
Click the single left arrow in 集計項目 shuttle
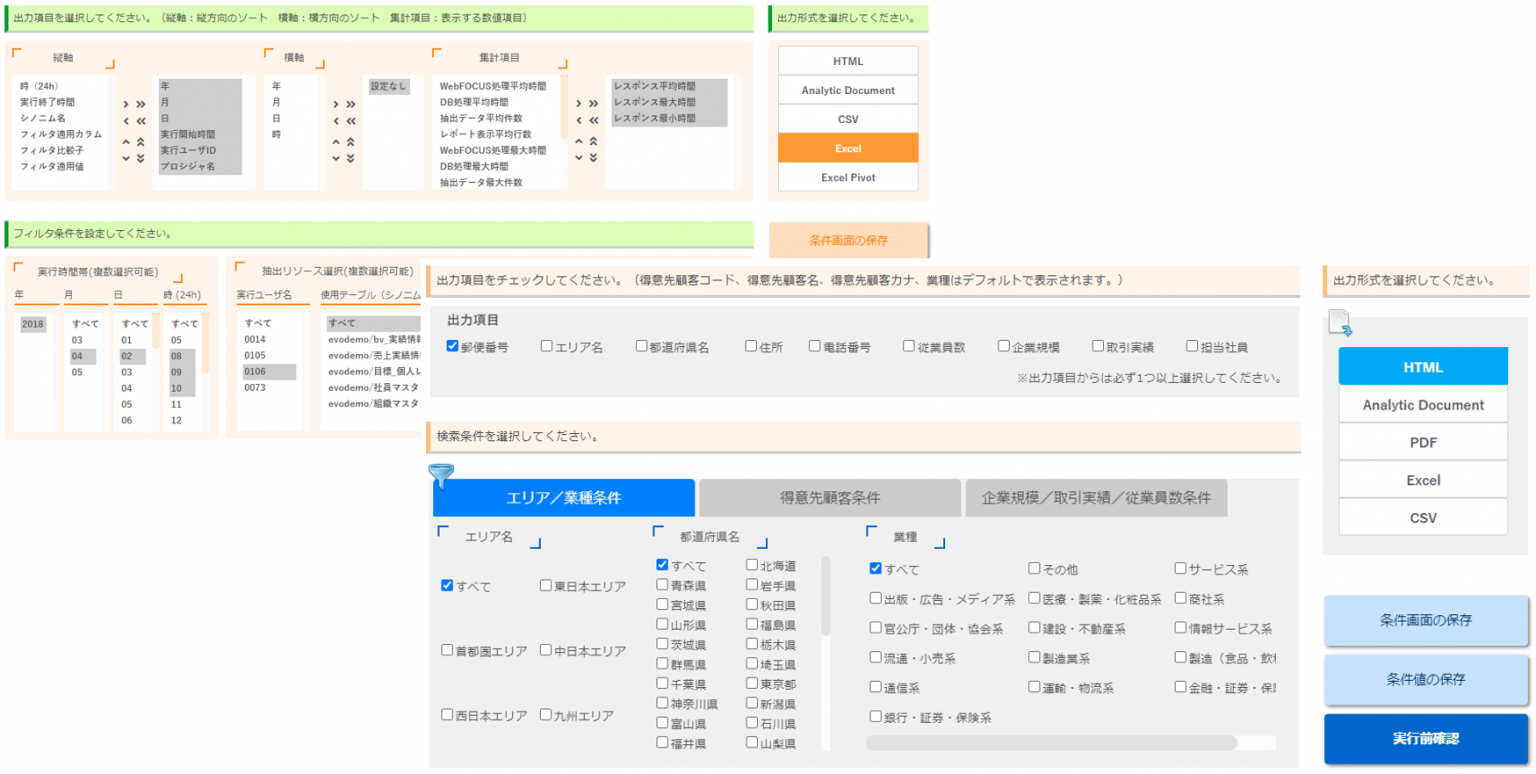pyautogui.click(x=579, y=120)
